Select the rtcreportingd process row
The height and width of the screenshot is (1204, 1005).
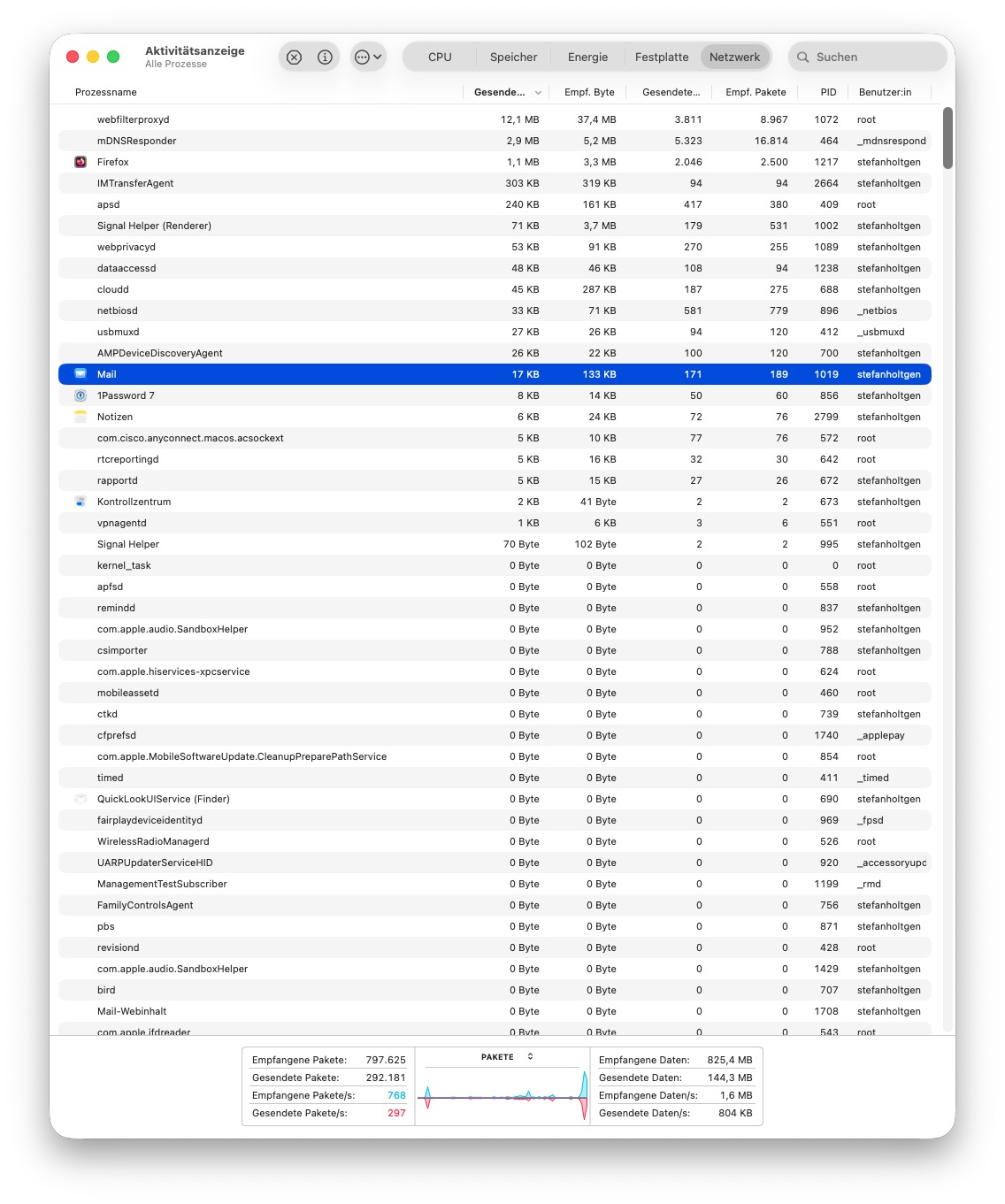(x=495, y=459)
